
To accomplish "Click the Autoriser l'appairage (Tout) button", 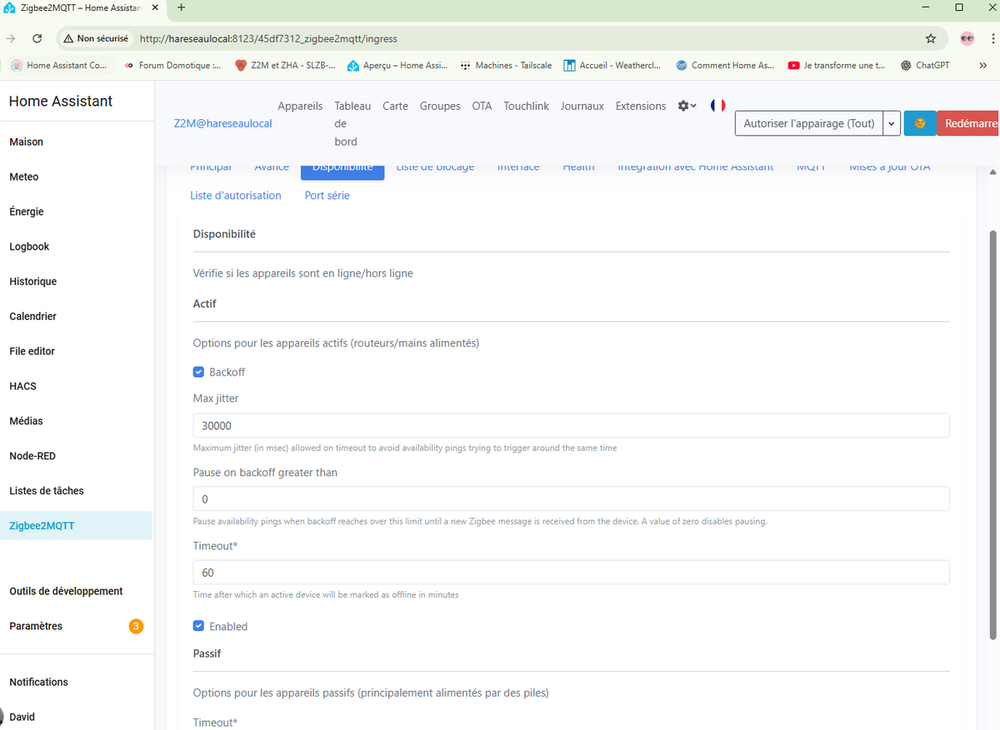I will tap(809, 123).
